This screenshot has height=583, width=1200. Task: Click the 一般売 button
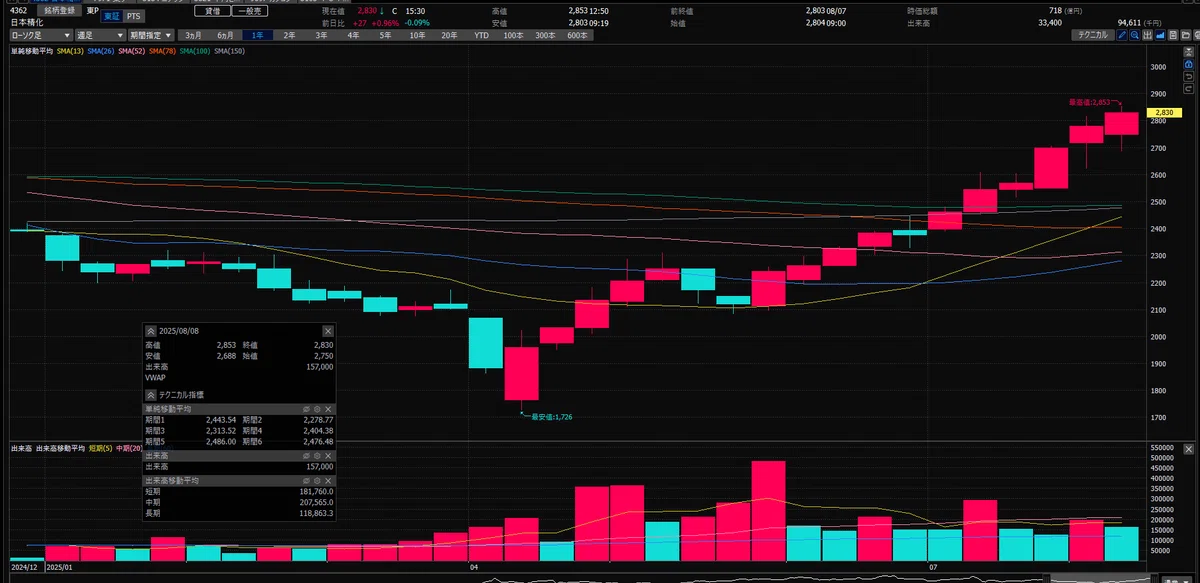pyautogui.click(x=250, y=11)
